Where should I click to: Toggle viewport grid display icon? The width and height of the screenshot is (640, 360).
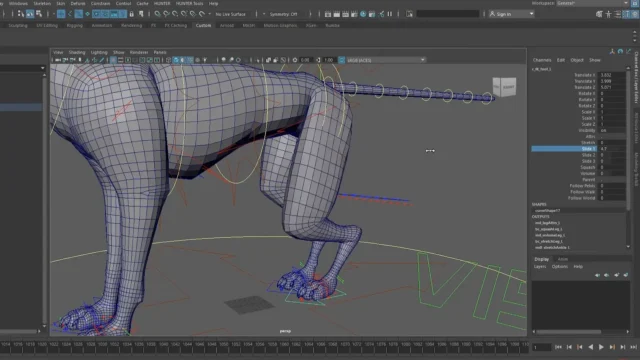point(113,60)
